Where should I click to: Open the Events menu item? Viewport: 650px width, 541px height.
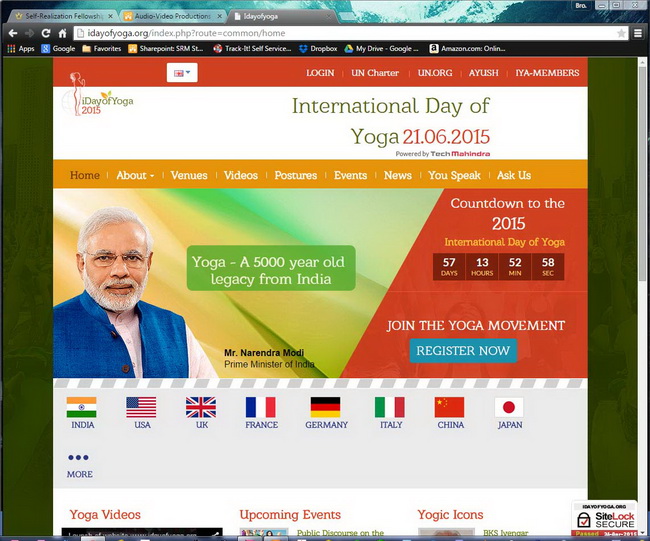[x=350, y=175]
